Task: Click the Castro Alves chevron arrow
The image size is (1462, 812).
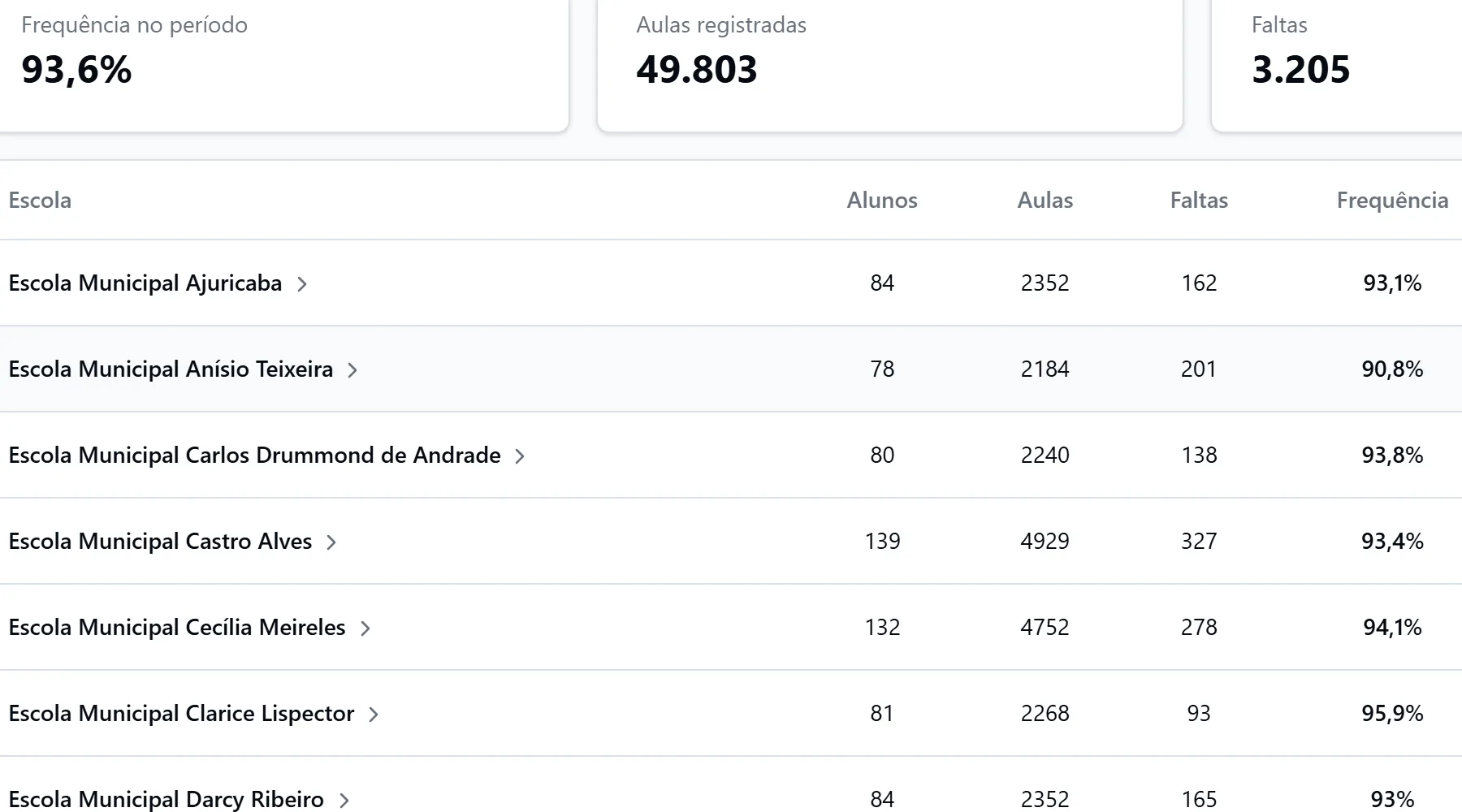Action: tap(331, 542)
